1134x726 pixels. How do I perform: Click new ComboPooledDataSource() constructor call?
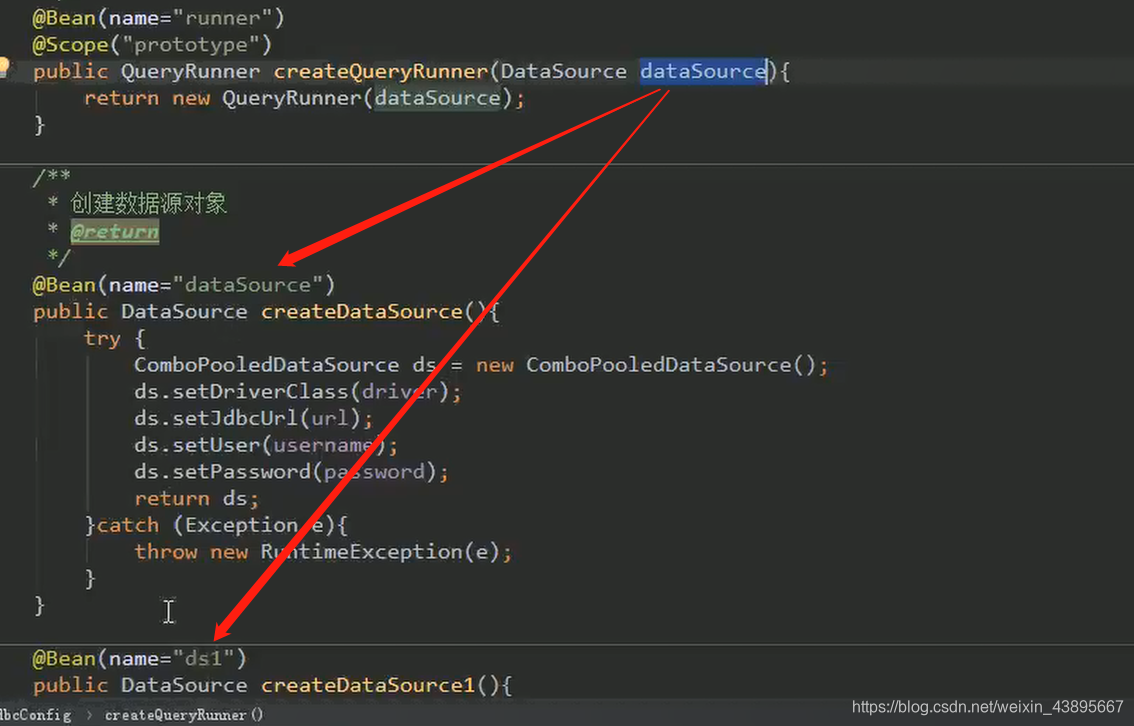(x=645, y=365)
